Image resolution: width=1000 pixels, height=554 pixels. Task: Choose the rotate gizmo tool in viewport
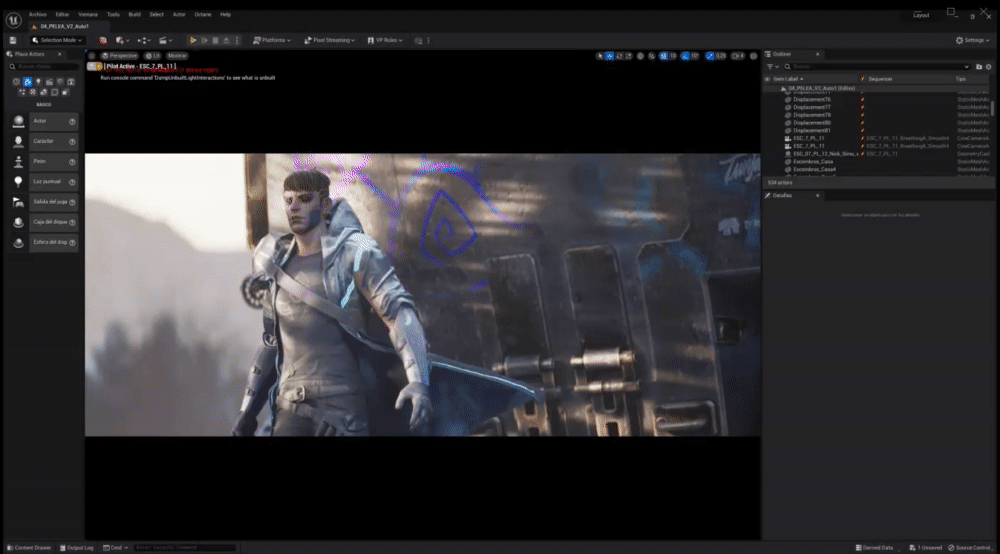point(619,56)
